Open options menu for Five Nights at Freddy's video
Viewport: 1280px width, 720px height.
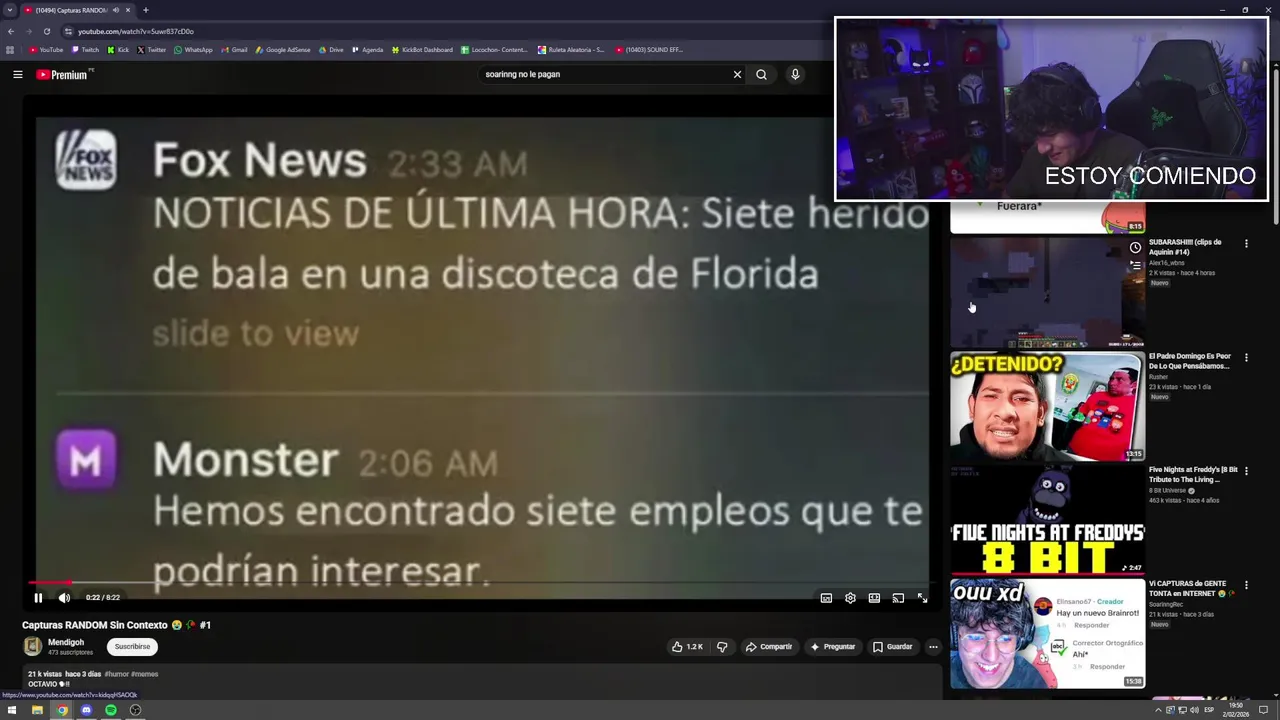pyautogui.click(x=1246, y=471)
